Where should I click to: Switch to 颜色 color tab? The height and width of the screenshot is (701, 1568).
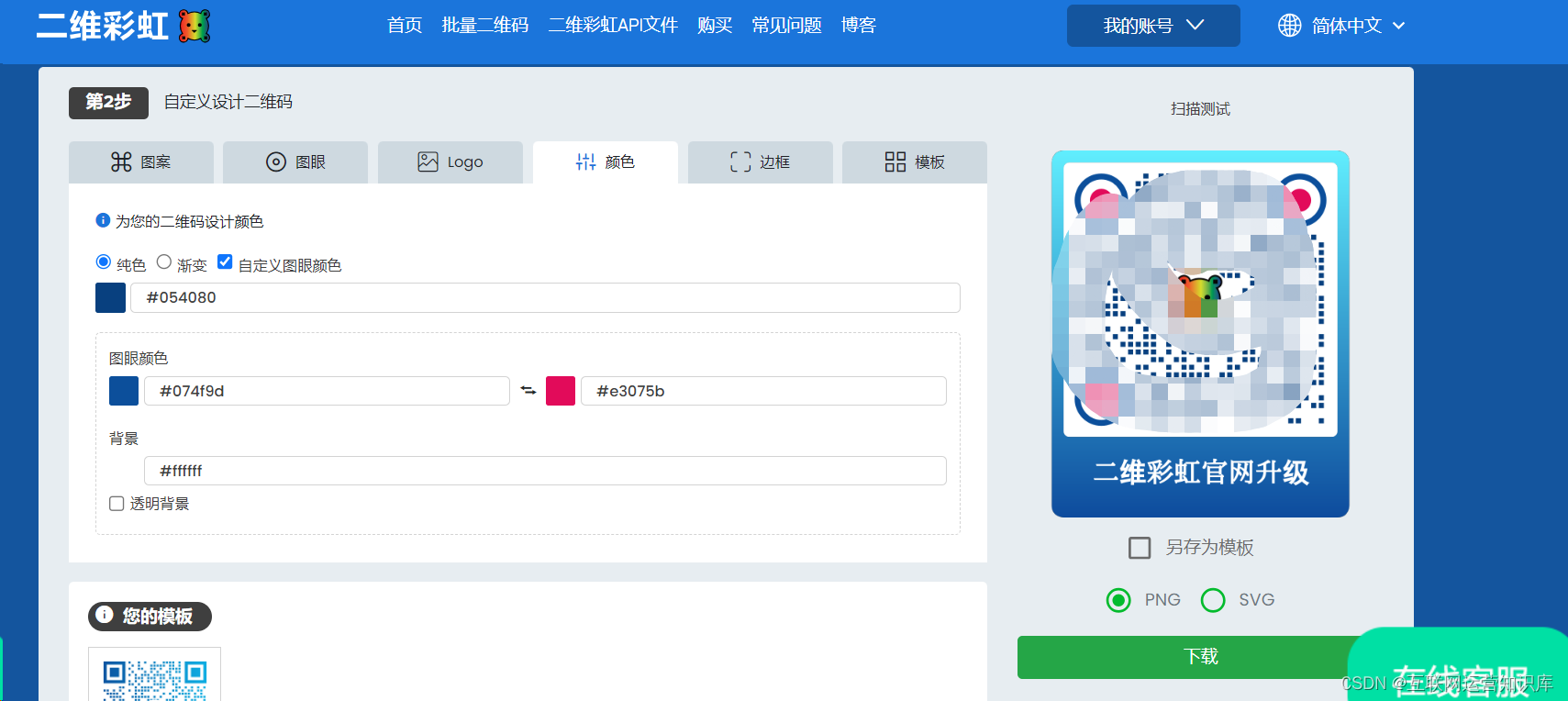606,162
